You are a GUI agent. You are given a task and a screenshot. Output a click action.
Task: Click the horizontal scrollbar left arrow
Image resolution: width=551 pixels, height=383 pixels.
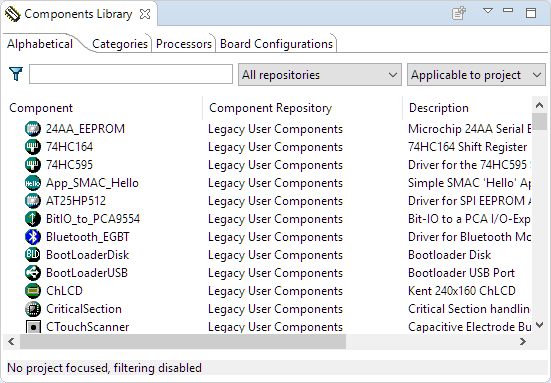(x=11, y=342)
